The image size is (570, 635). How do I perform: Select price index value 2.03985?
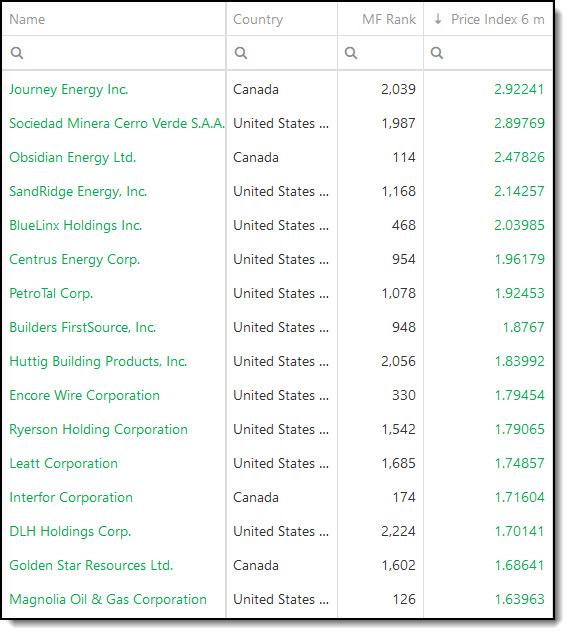click(x=519, y=226)
